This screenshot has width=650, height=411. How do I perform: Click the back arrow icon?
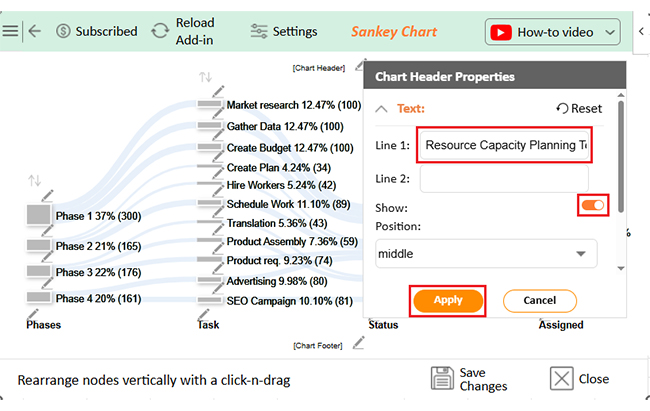coord(35,31)
